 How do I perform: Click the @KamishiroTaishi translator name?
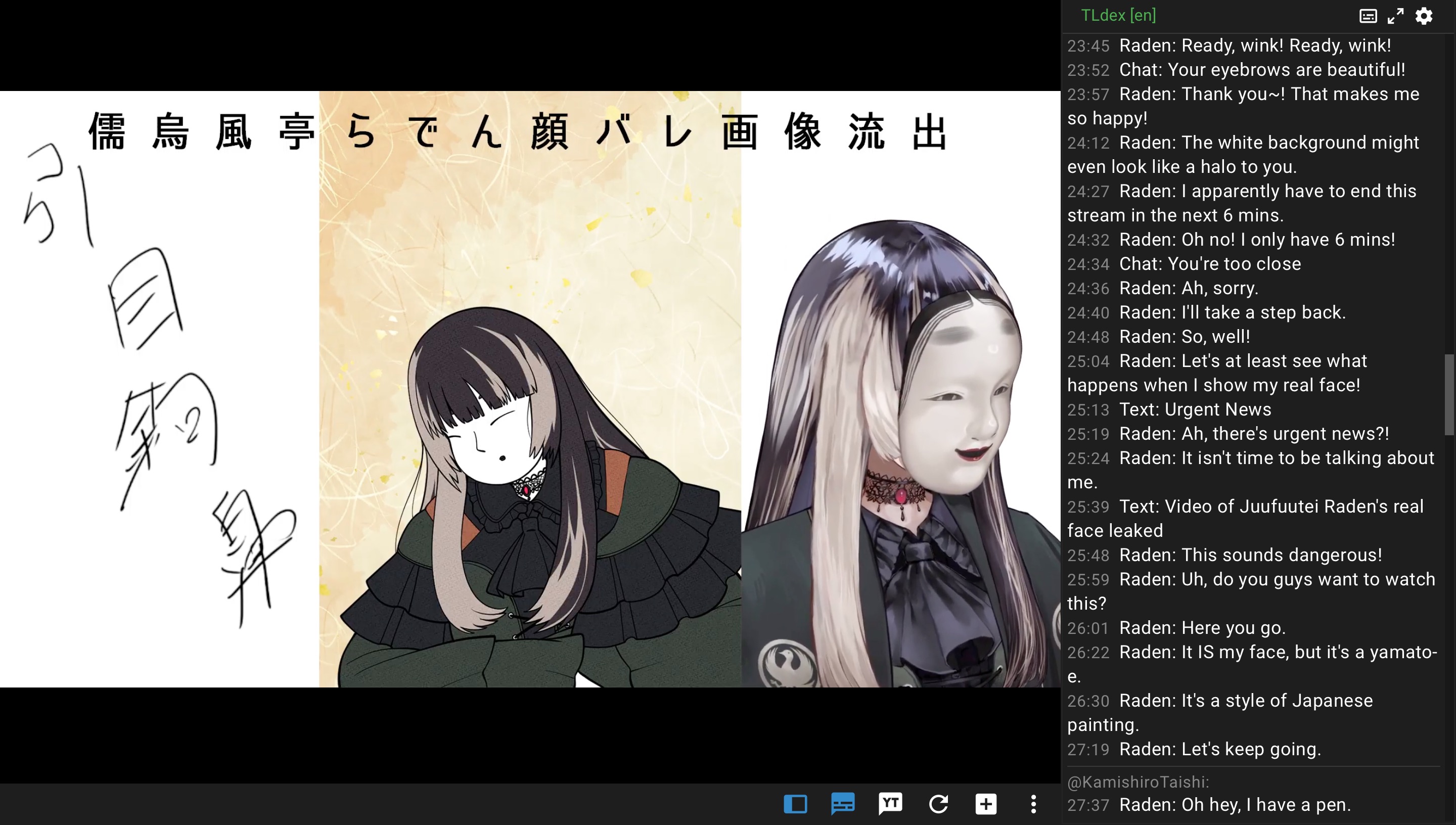tap(1137, 782)
